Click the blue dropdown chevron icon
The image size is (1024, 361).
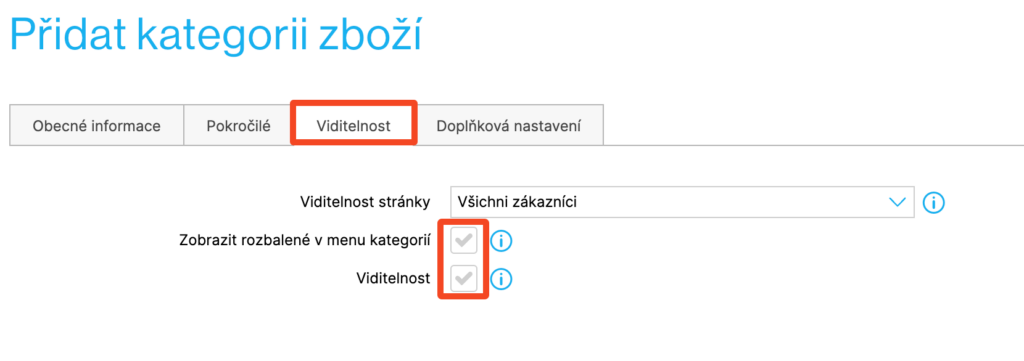pos(899,202)
